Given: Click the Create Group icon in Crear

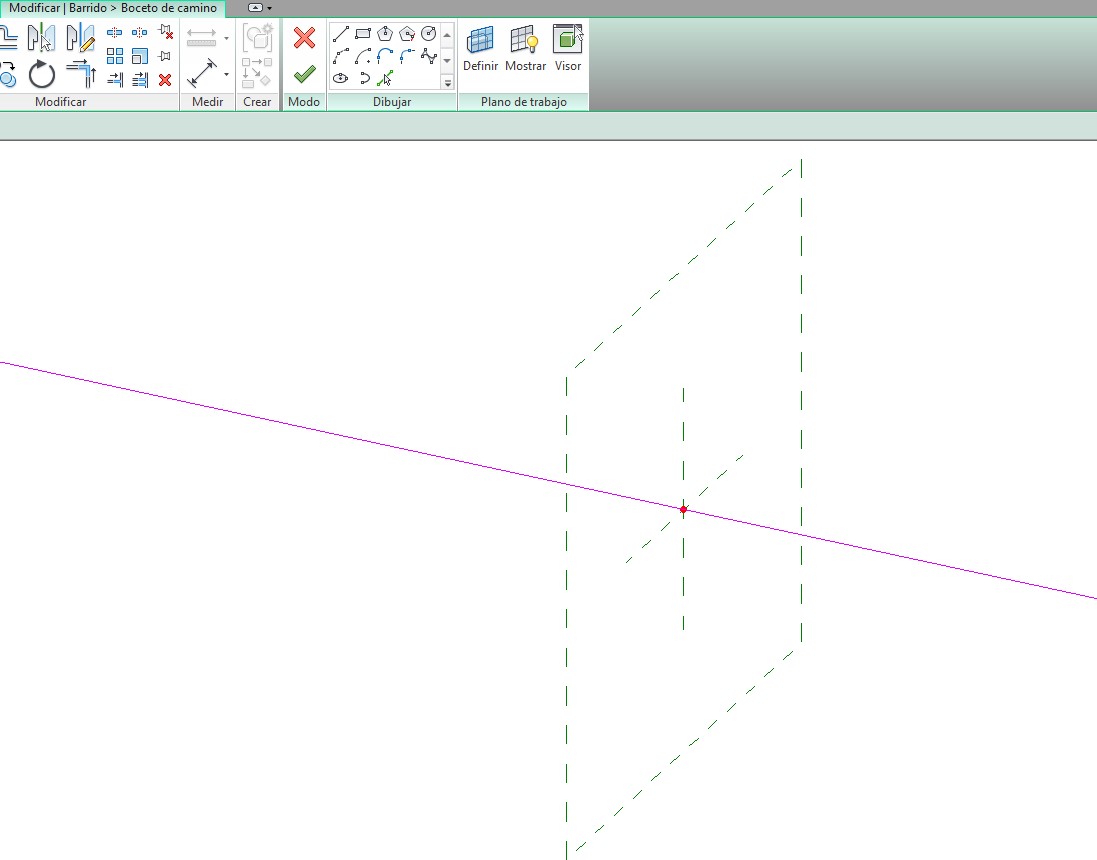Looking at the screenshot, I should [257, 73].
